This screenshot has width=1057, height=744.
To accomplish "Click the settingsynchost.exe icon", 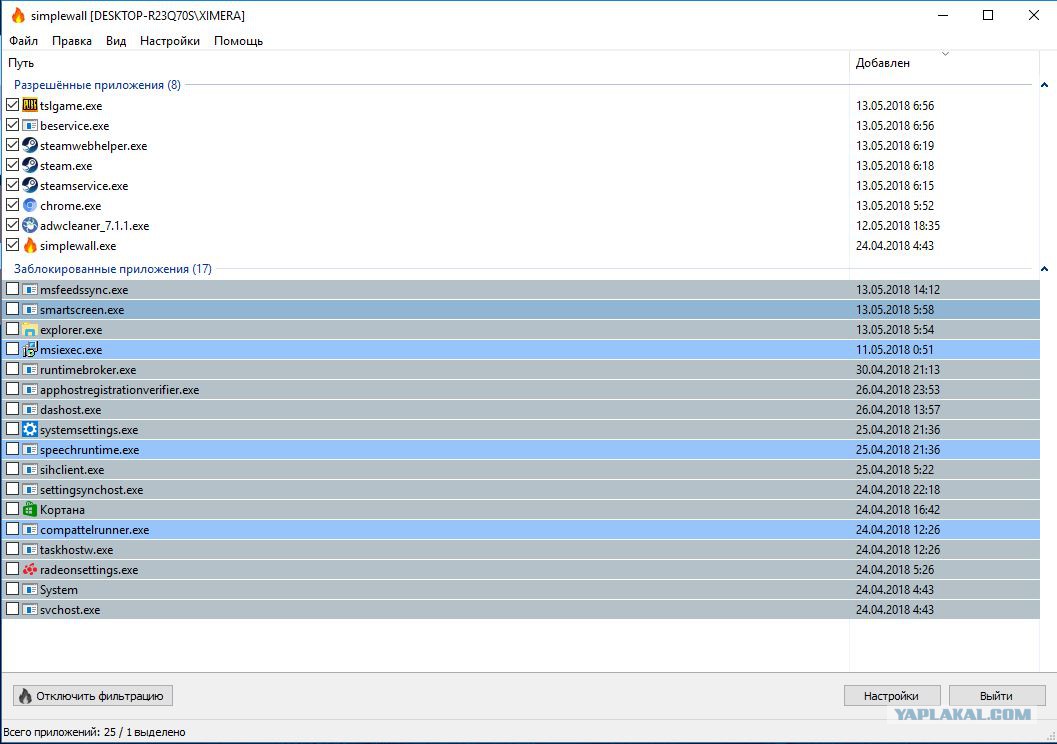I will point(30,489).
